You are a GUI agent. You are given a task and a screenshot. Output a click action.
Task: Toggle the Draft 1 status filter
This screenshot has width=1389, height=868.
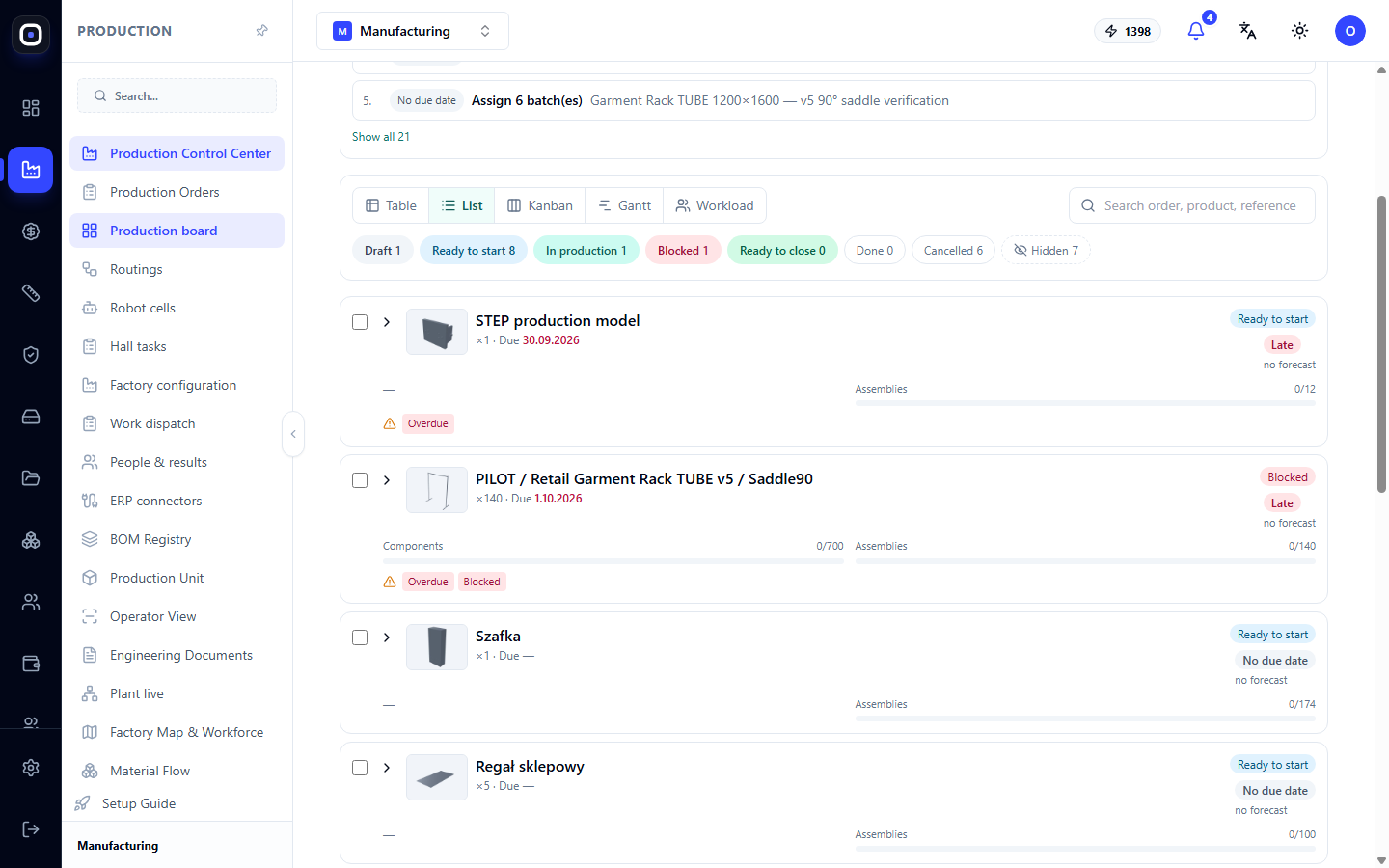[383, 251]
